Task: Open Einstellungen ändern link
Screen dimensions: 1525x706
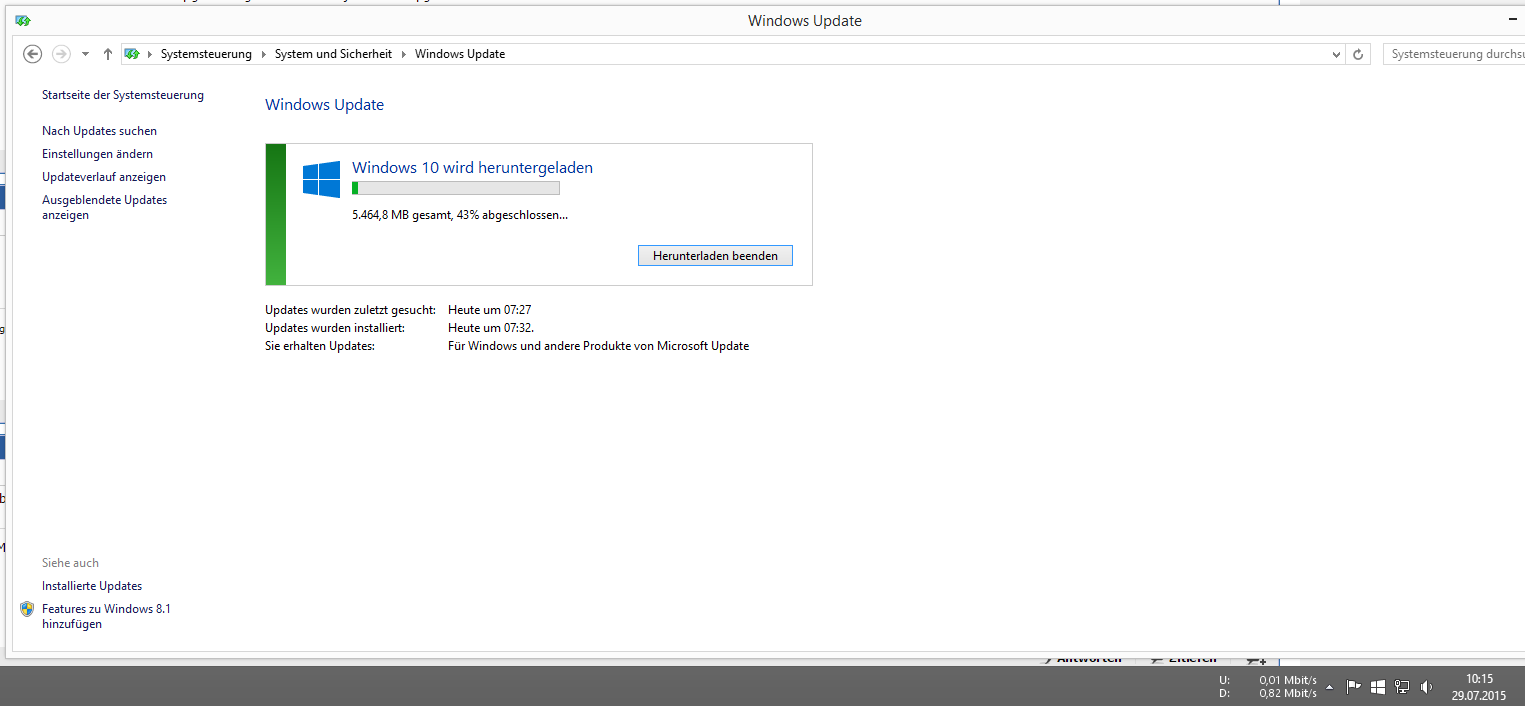Action: point(97,154)
